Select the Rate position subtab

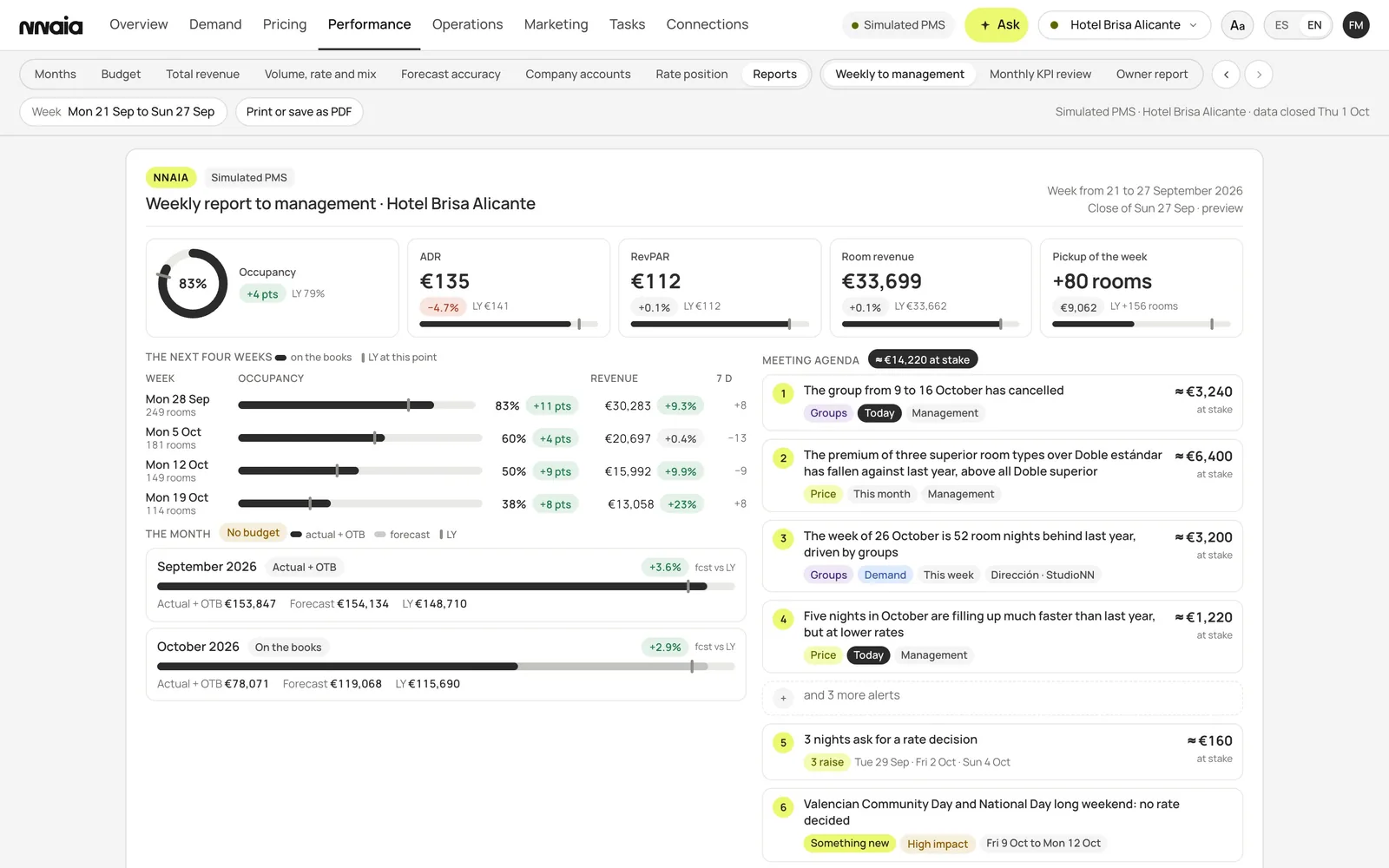691,75
